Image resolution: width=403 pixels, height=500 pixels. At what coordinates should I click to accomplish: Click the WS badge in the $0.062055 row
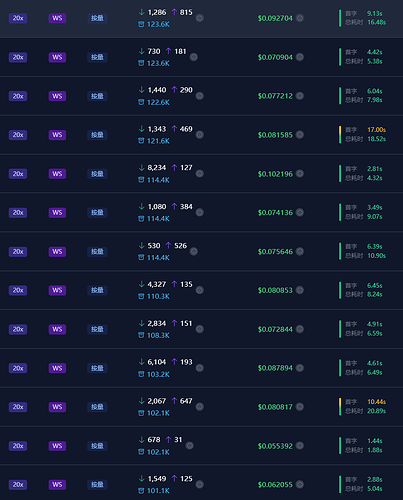(x=57, y=484)
